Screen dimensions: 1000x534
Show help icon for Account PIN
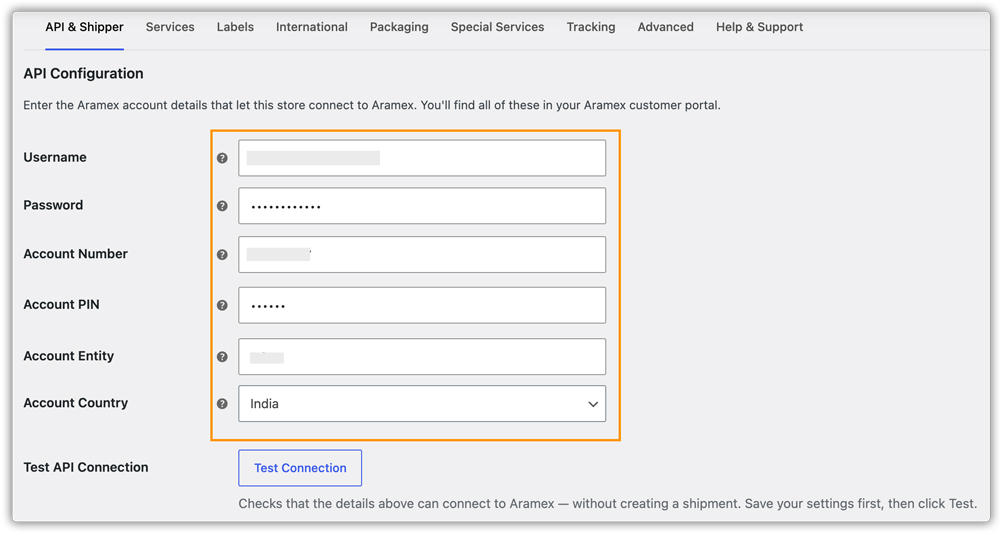(222, 306)
